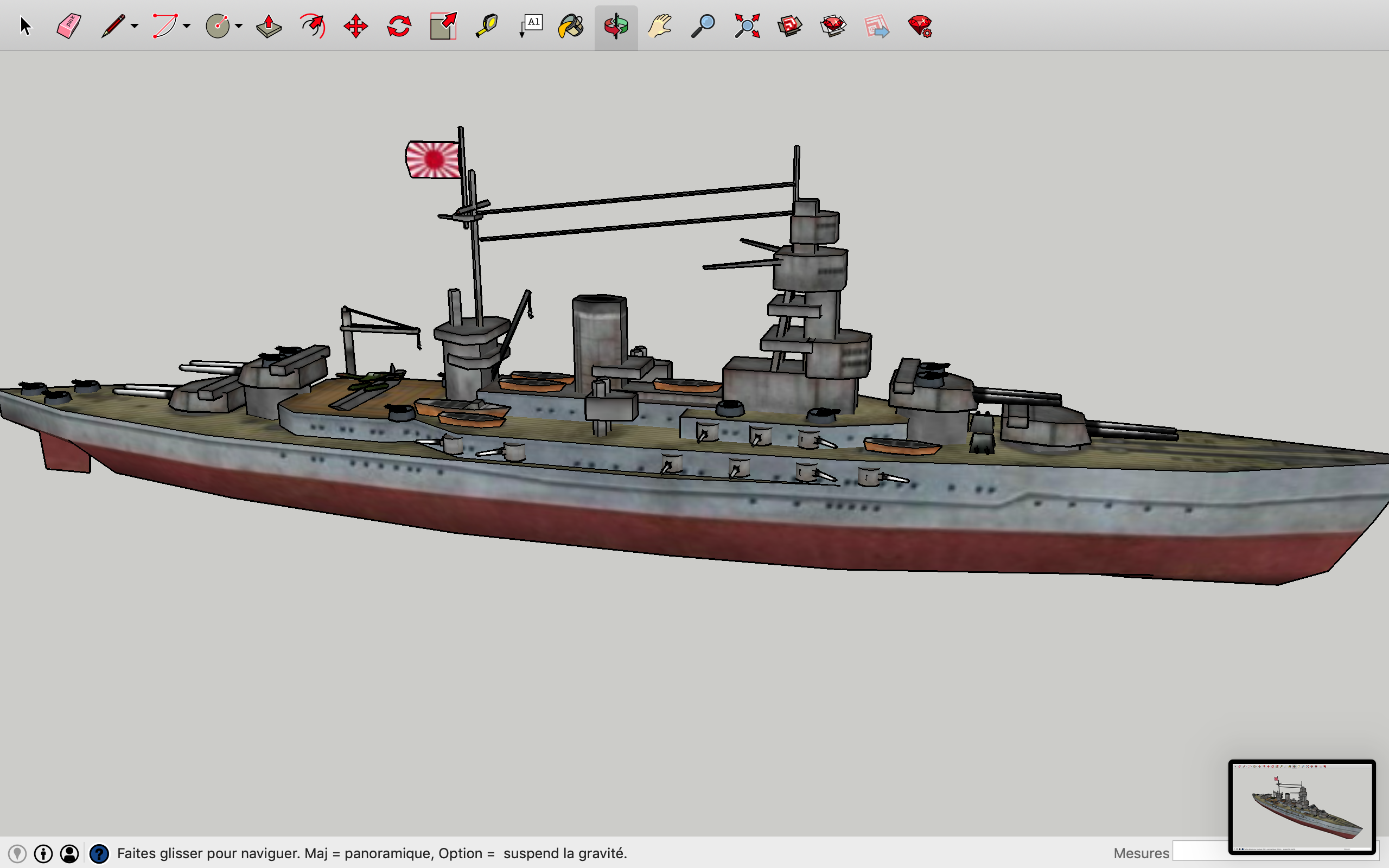Click the Send to LayOut icon
Screen dimensions: 1389x868
[x=876, y=27]
